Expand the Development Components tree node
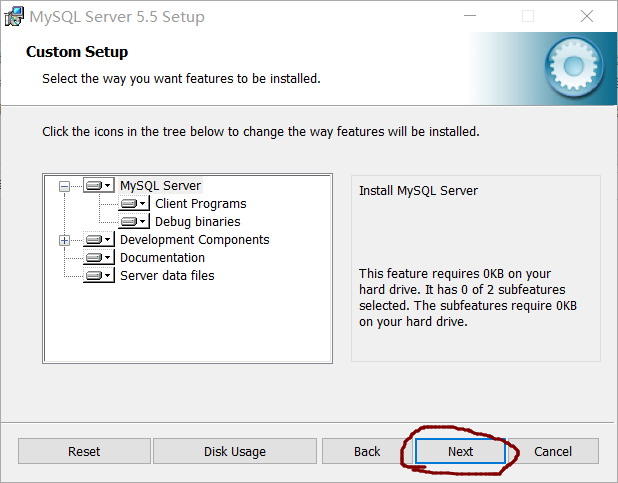 [65, 240]
